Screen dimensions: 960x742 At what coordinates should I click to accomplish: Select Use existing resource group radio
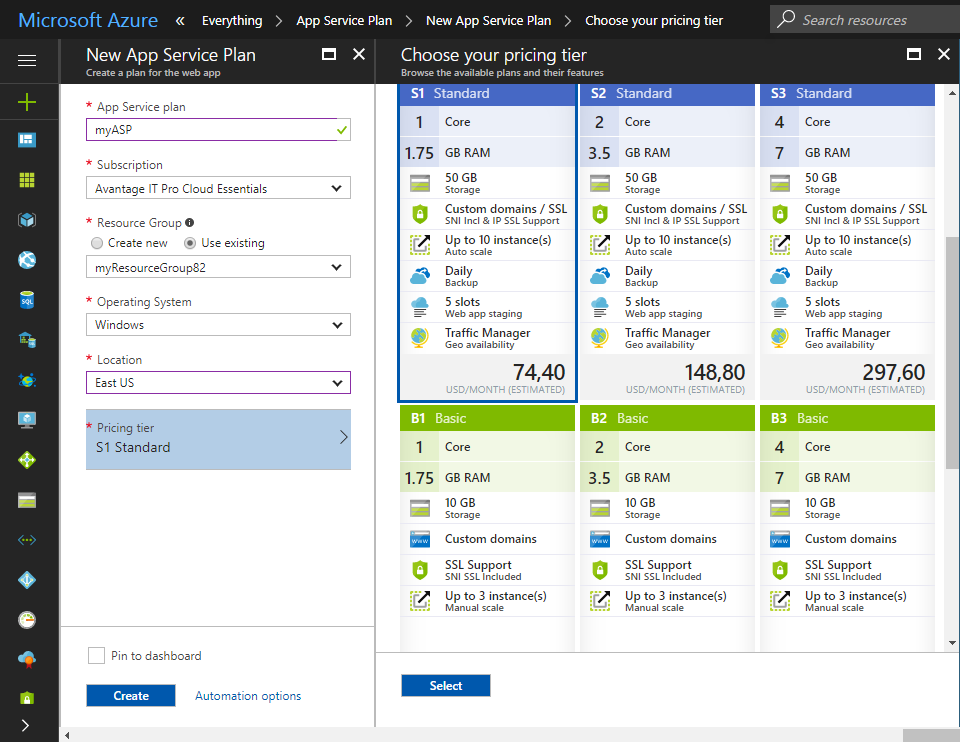click(x=190, y=243)
